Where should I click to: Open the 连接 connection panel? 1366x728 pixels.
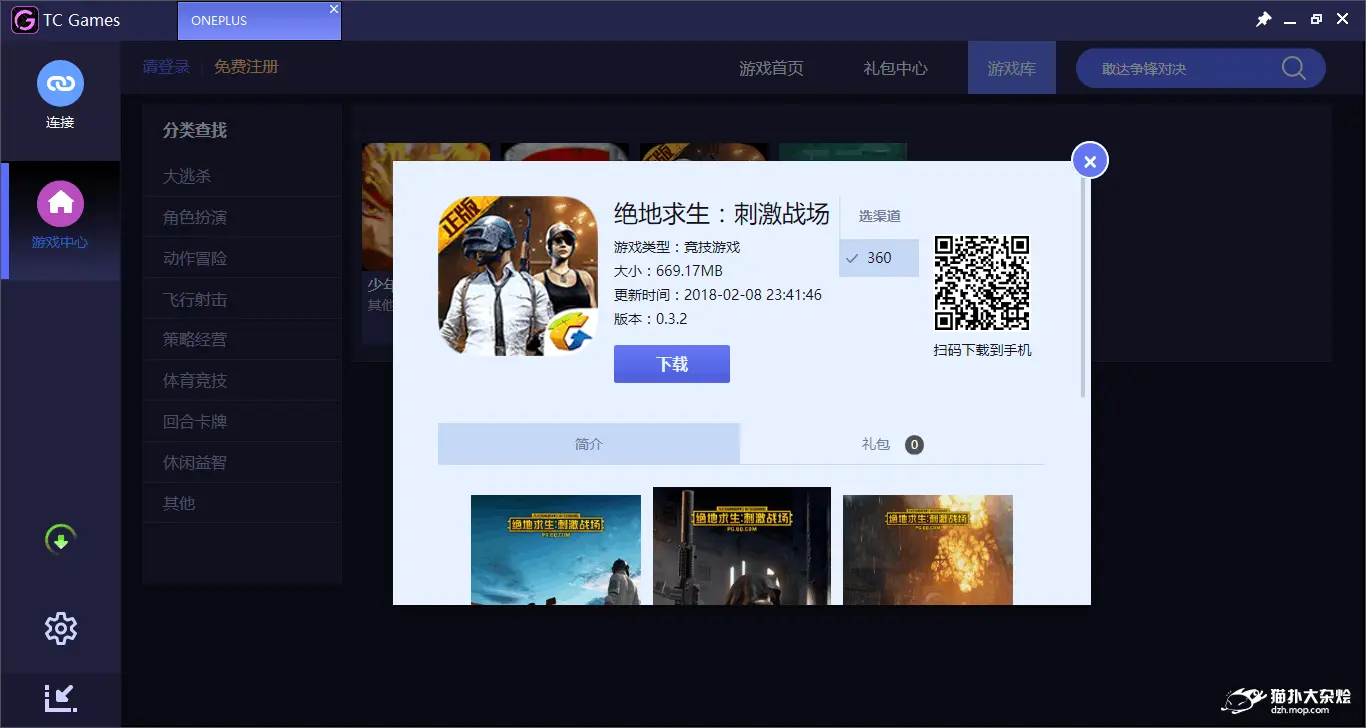[60, 96]
